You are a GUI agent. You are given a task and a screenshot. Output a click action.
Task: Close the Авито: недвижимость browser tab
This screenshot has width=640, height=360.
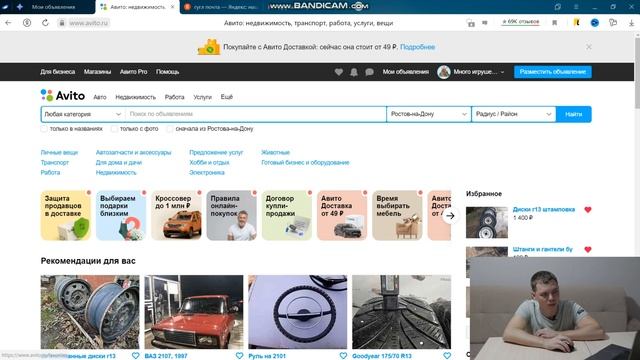172,7
